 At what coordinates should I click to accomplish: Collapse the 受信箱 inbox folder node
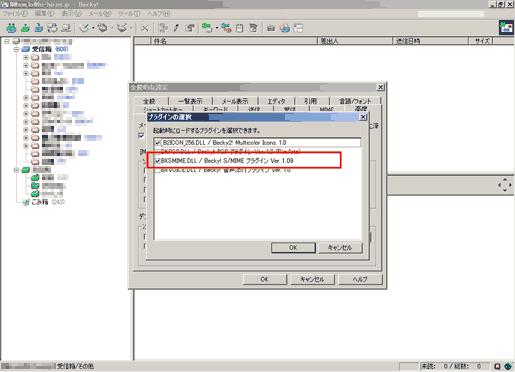click(x=16, y=49)
